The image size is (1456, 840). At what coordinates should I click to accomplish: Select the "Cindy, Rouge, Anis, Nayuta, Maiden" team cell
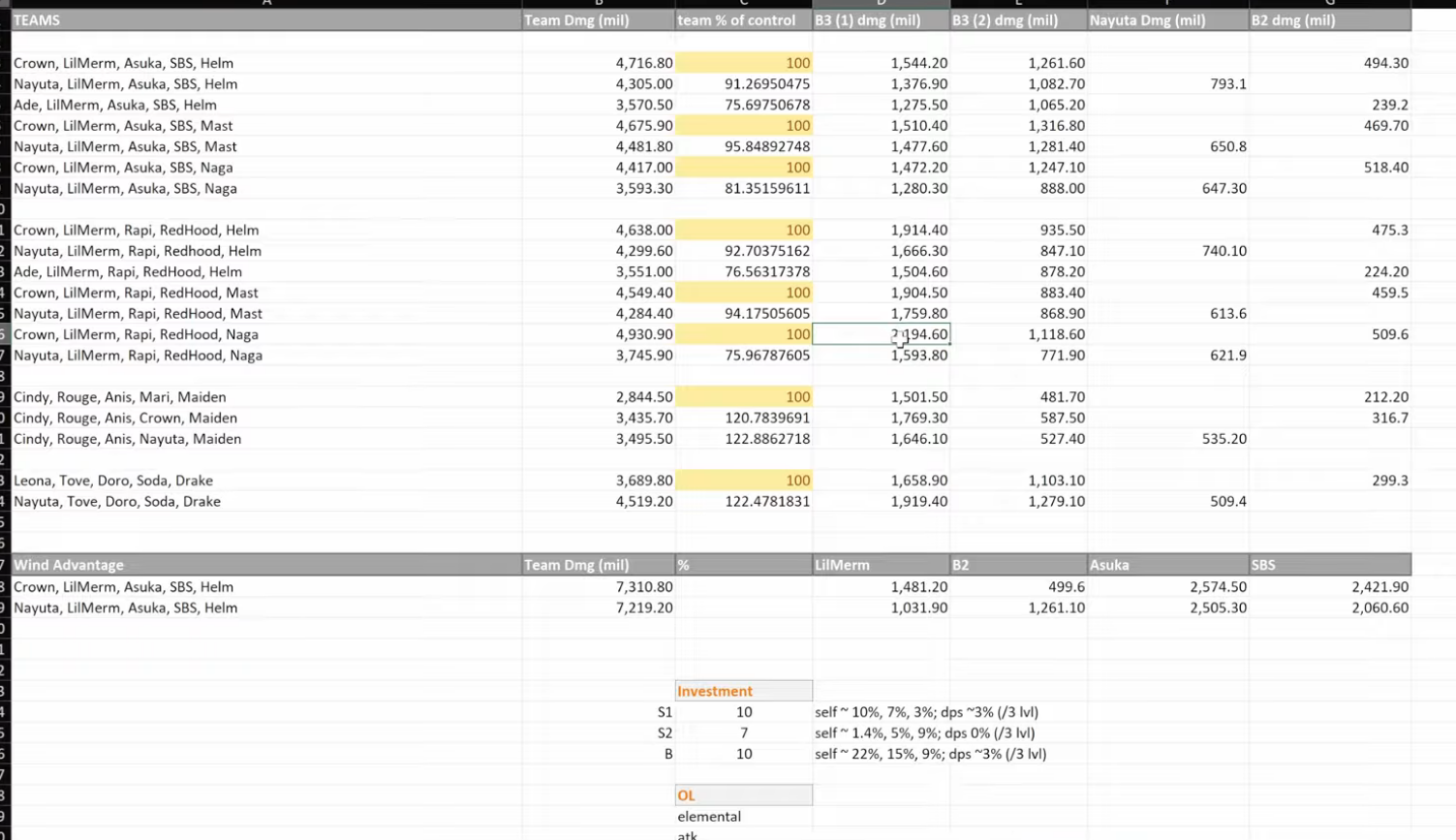pos(266,439)
